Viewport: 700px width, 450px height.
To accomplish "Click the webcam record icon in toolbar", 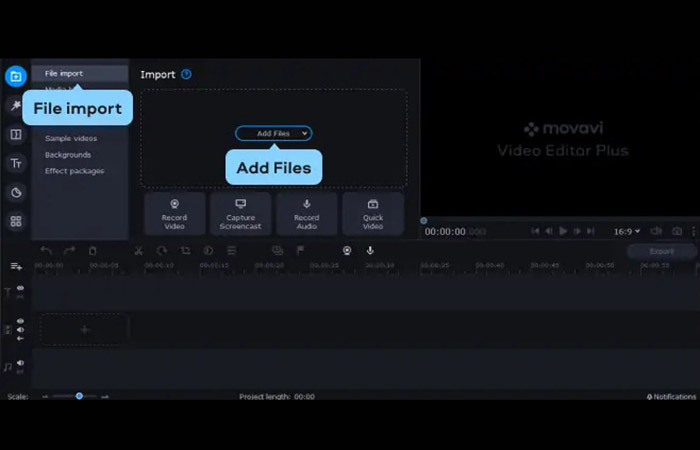I will (x=347, y=251).
